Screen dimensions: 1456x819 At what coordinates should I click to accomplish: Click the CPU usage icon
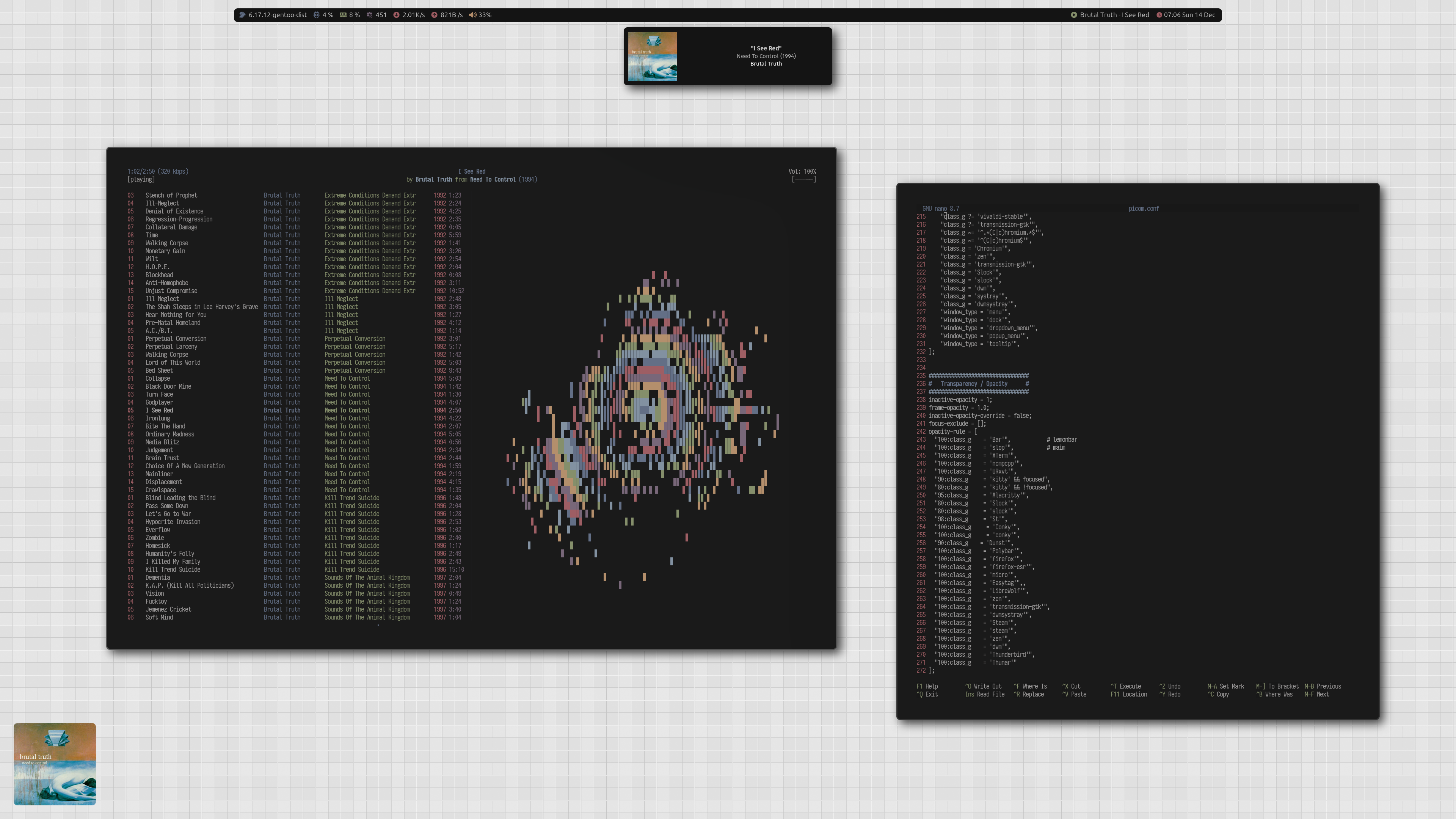coord(317,15)
